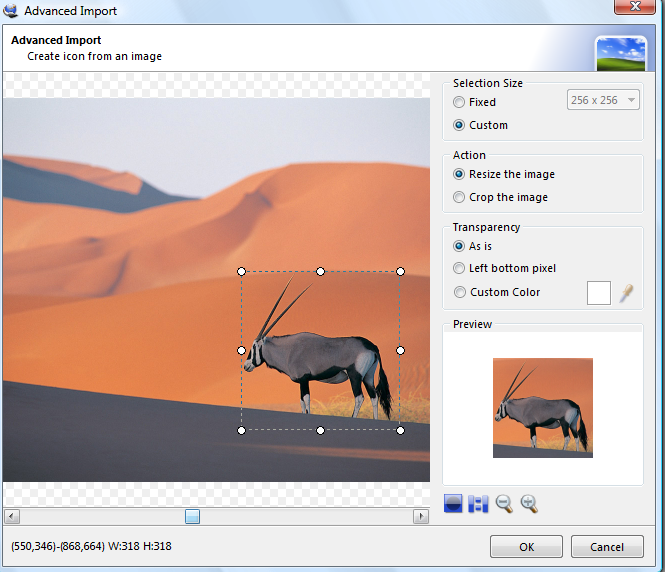The width and height of the screenshot is (665, 572).
Task: Pick a color with the eyedropper icon
Action: [x=626, y=293]
